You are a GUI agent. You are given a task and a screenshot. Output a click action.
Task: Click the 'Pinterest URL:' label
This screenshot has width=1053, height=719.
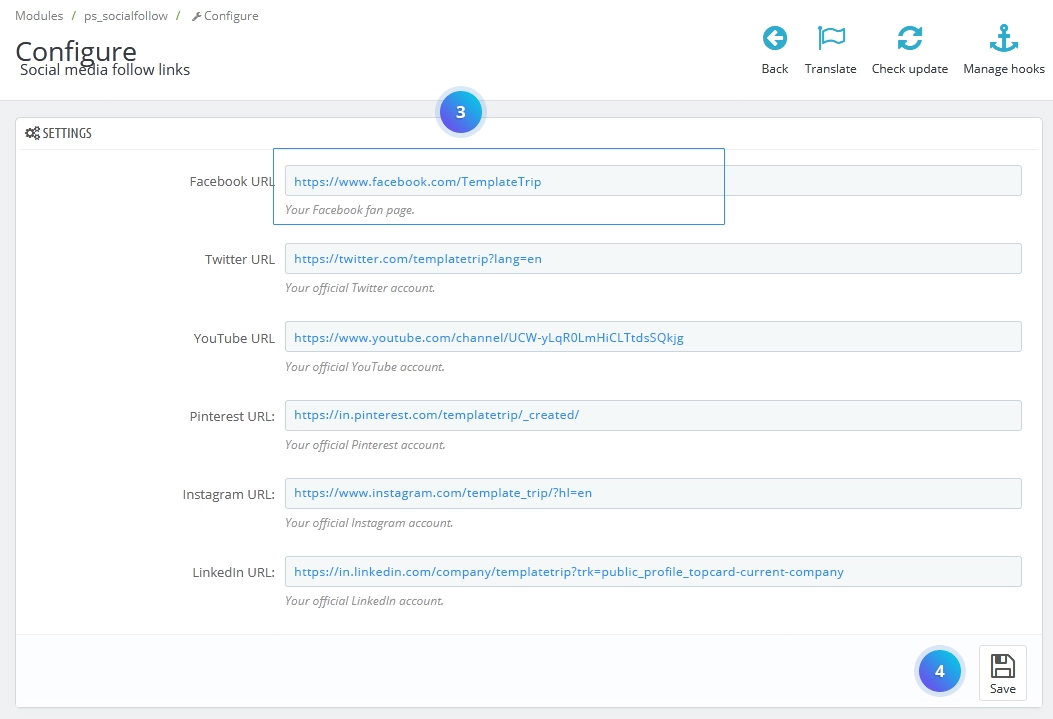[232, 416]
